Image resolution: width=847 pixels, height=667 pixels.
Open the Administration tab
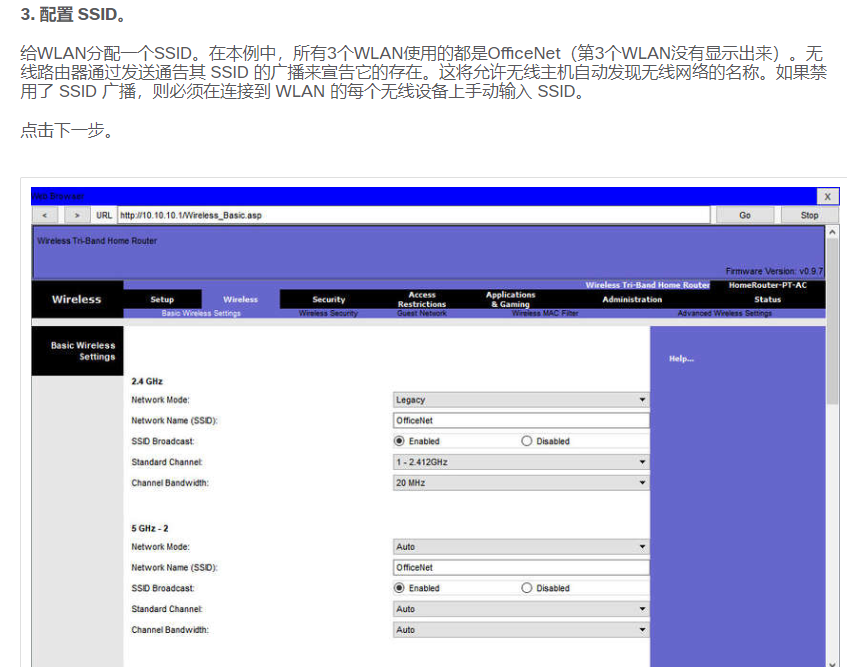coord(632,299)
